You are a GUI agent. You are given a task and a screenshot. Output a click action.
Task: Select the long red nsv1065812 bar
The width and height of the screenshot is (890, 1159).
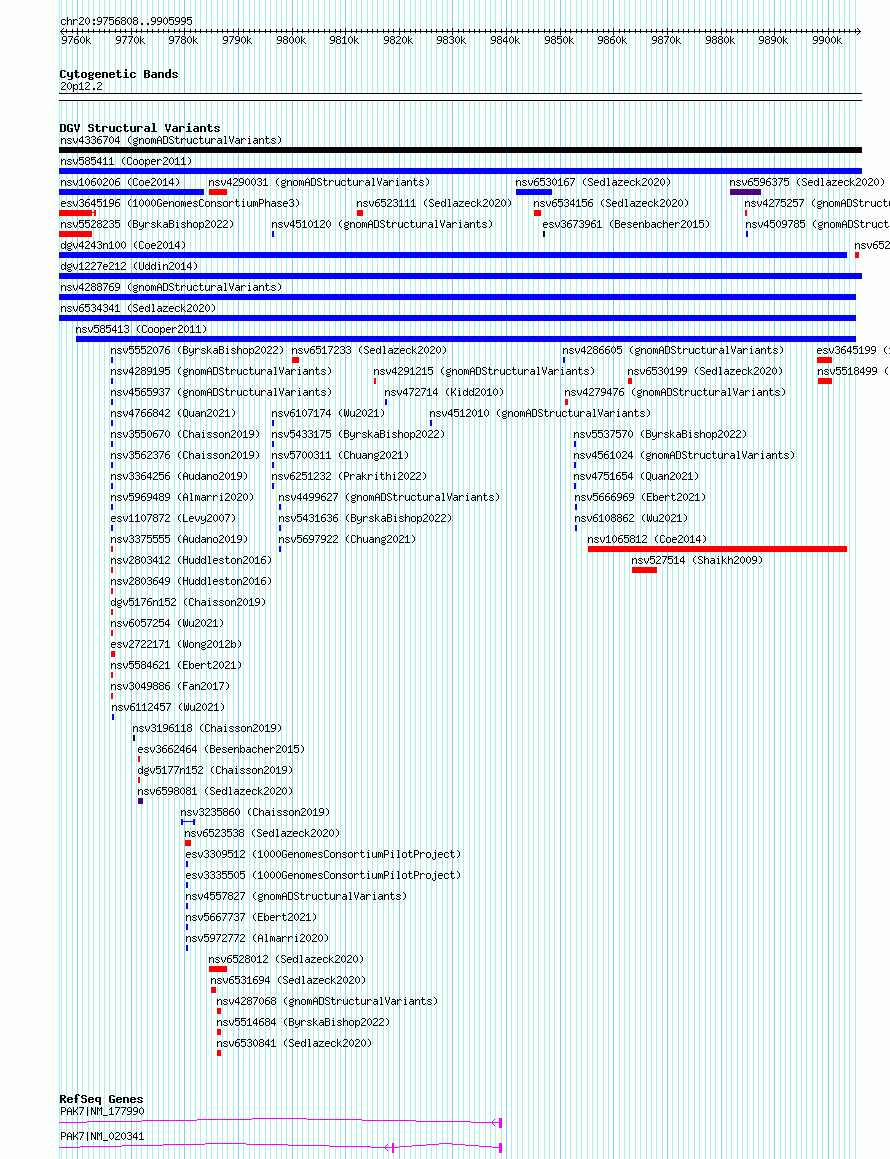pos(717,549)
